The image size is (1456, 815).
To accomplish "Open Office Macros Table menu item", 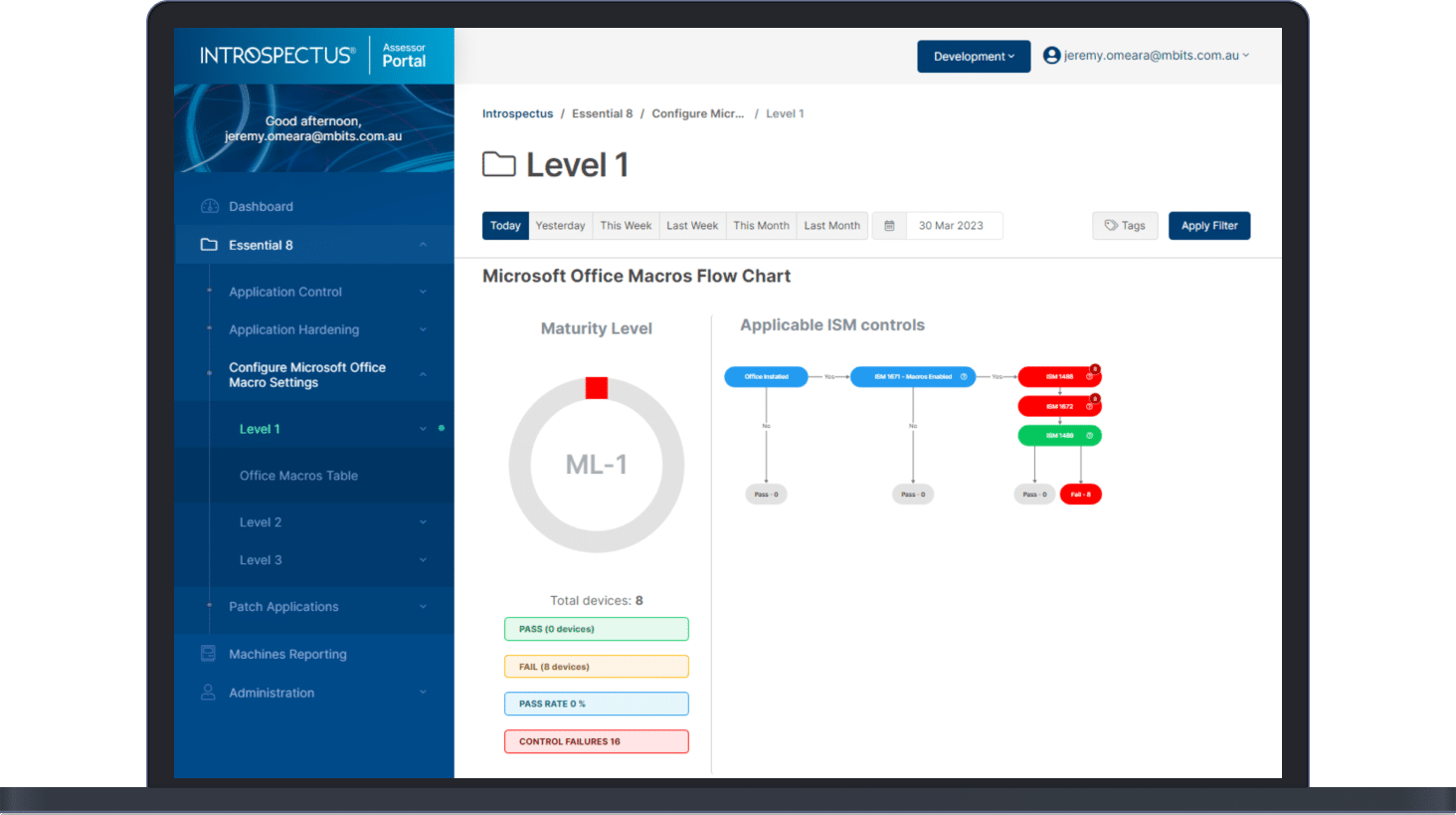I will coord(298,476).
